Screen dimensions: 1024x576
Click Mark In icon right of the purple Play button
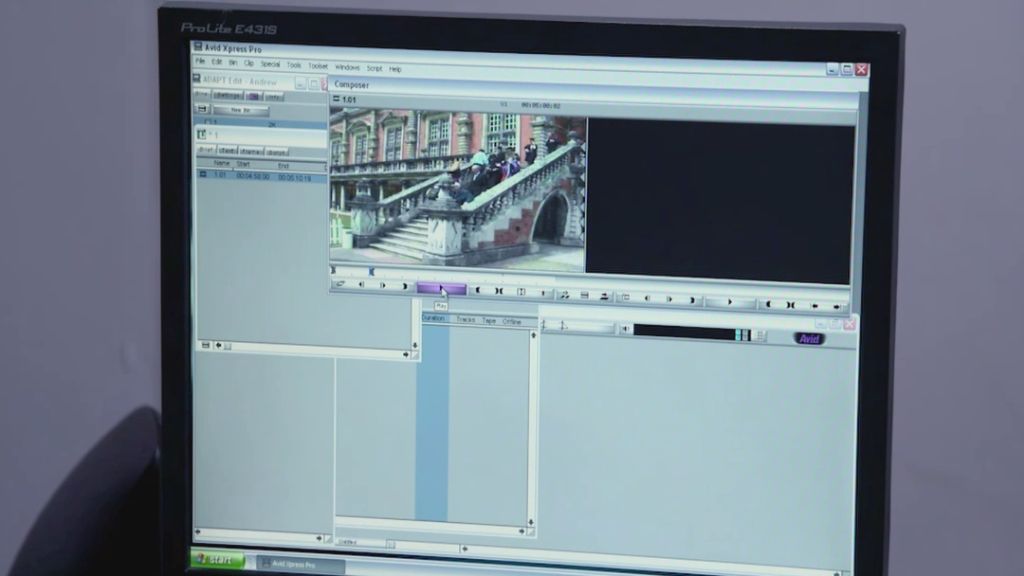(x=477, y=290)
